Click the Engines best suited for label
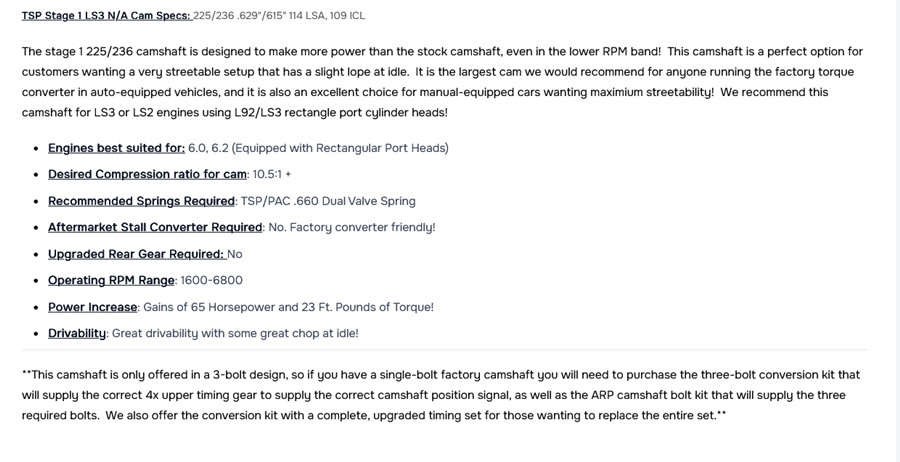Screen dimensions: 900x462 [117, 148]
